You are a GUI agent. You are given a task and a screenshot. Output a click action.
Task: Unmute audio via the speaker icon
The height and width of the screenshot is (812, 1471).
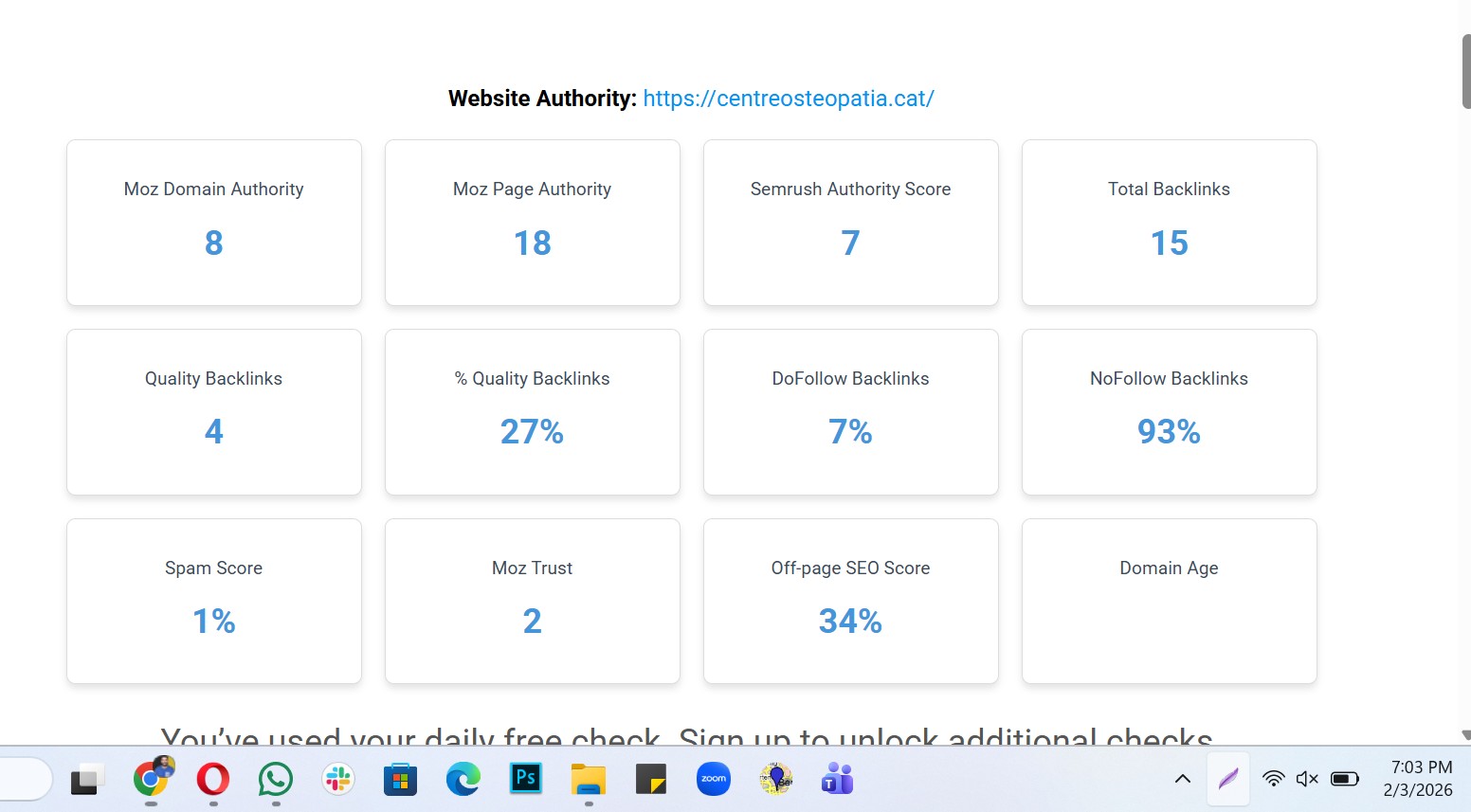point(1308,779)
